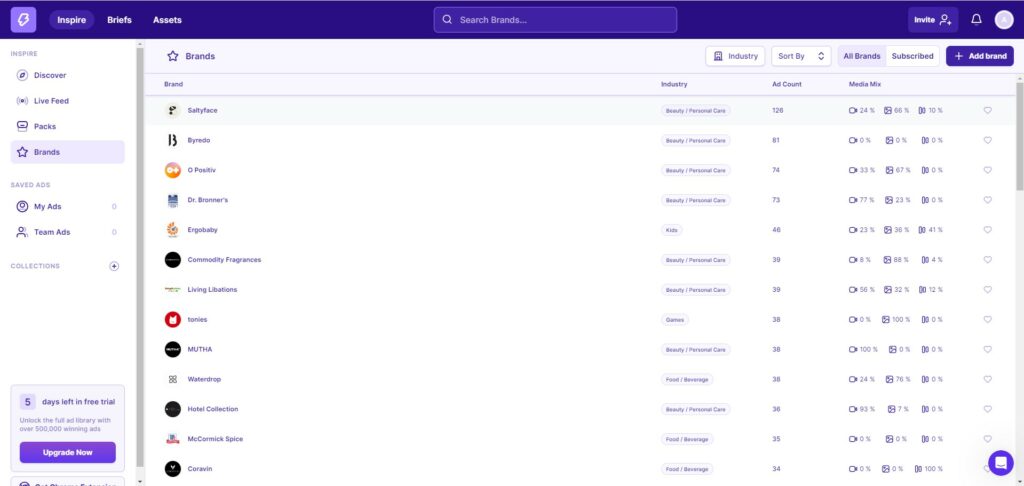Open Team Ads in the sidebar
The height and width of the screenshot is (486, 1024).
click(67, 232)
